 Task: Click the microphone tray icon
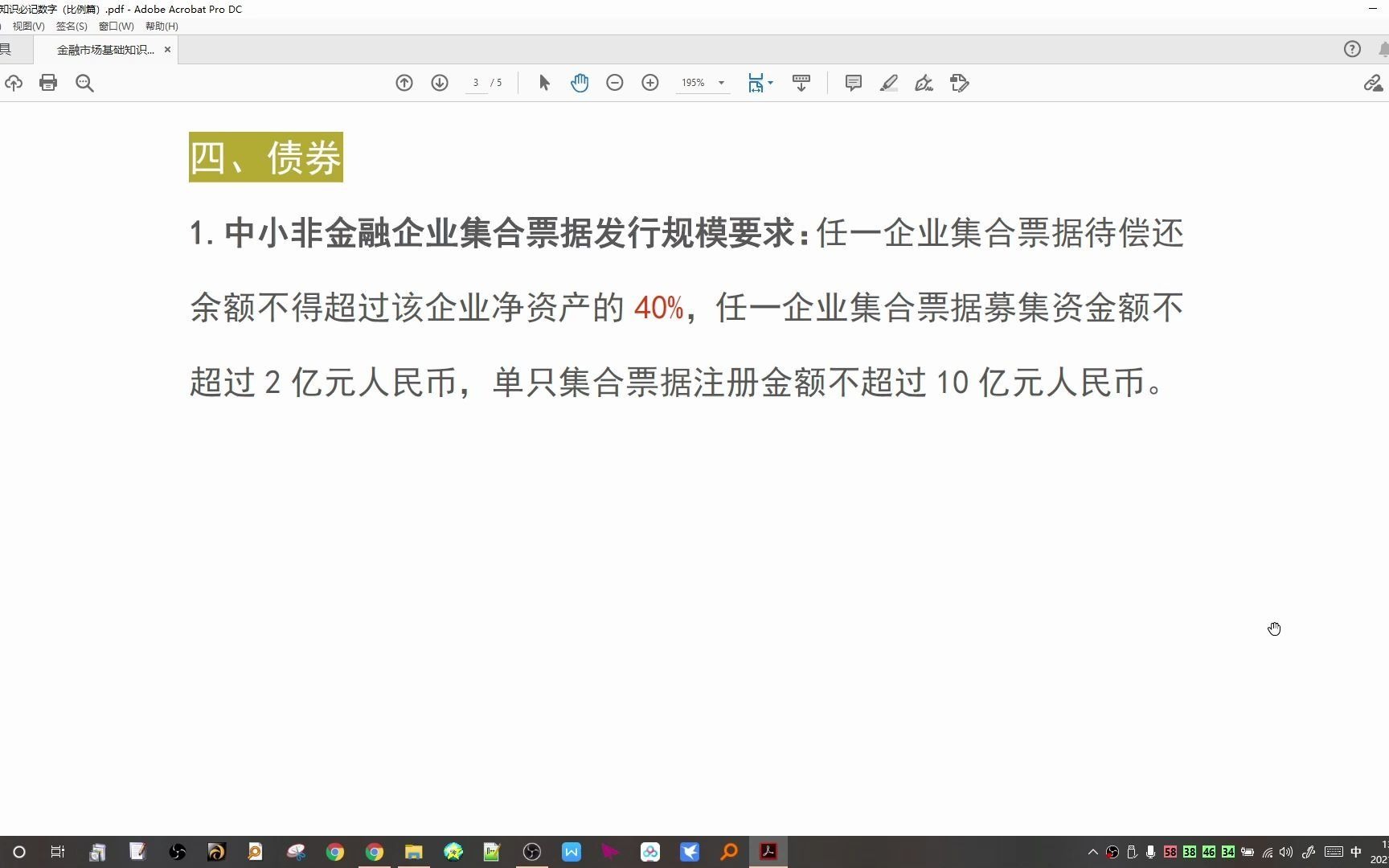(1151, 852)
